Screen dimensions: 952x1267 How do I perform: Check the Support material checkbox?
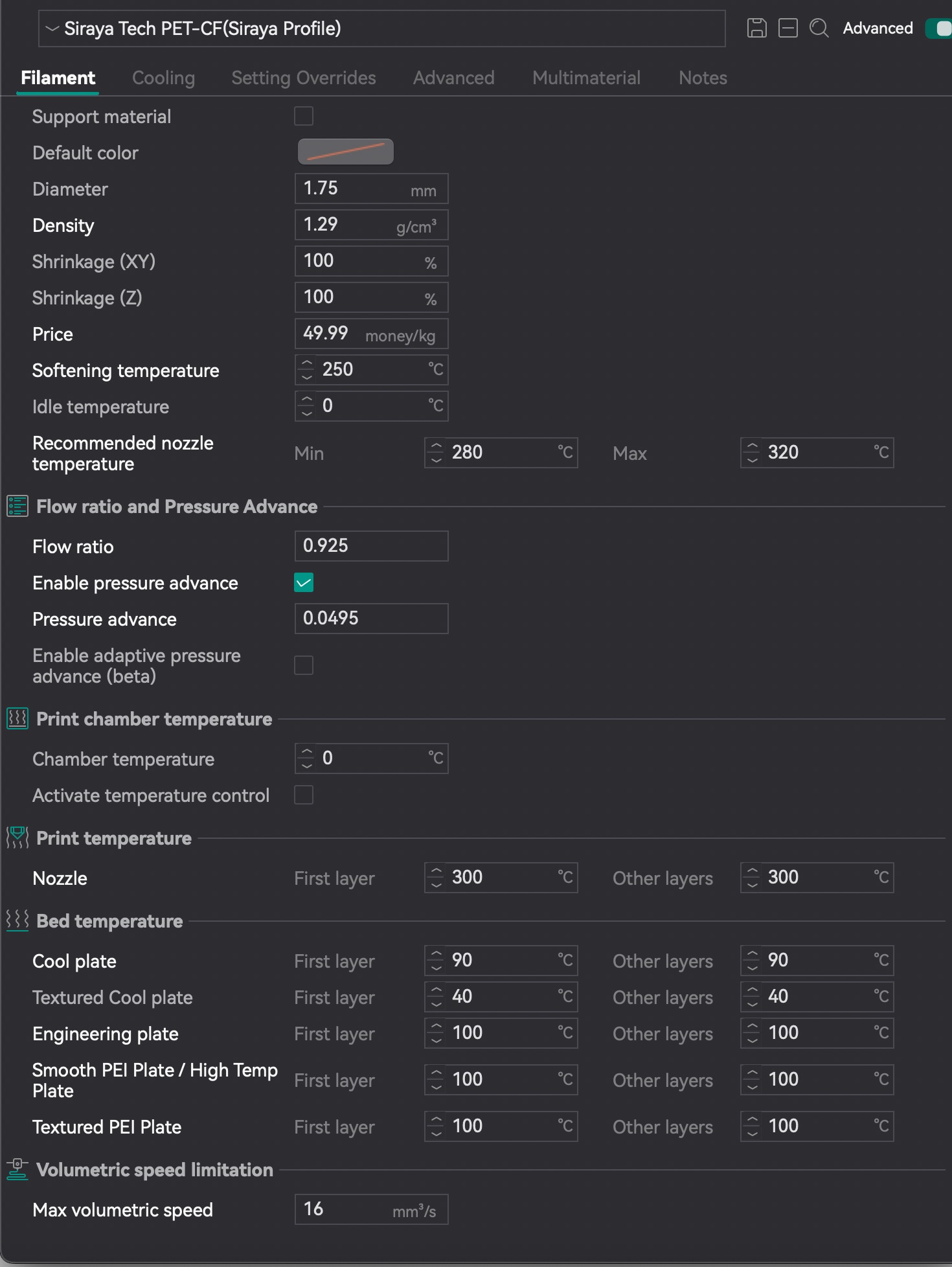pos(304,116)
